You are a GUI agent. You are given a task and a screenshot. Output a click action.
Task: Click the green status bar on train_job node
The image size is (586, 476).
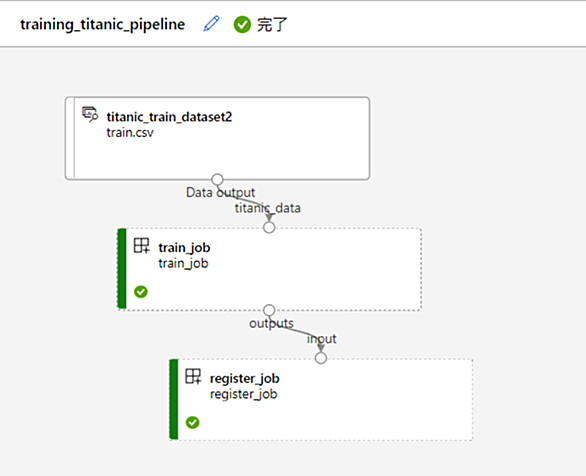(122, 269)
